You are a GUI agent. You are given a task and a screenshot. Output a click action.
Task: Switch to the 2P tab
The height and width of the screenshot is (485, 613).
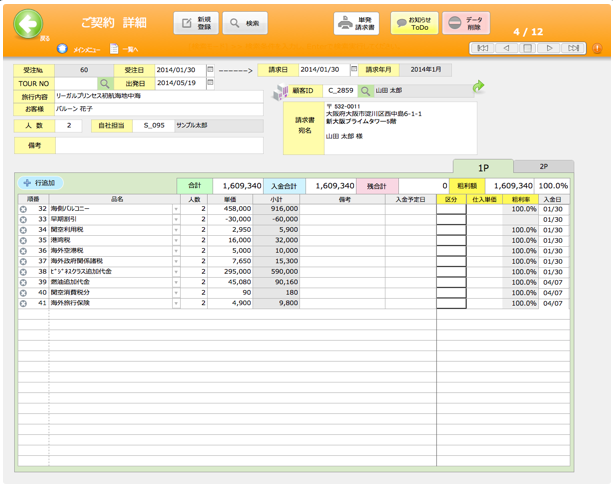pyautogui.click(x=543, y=166)
